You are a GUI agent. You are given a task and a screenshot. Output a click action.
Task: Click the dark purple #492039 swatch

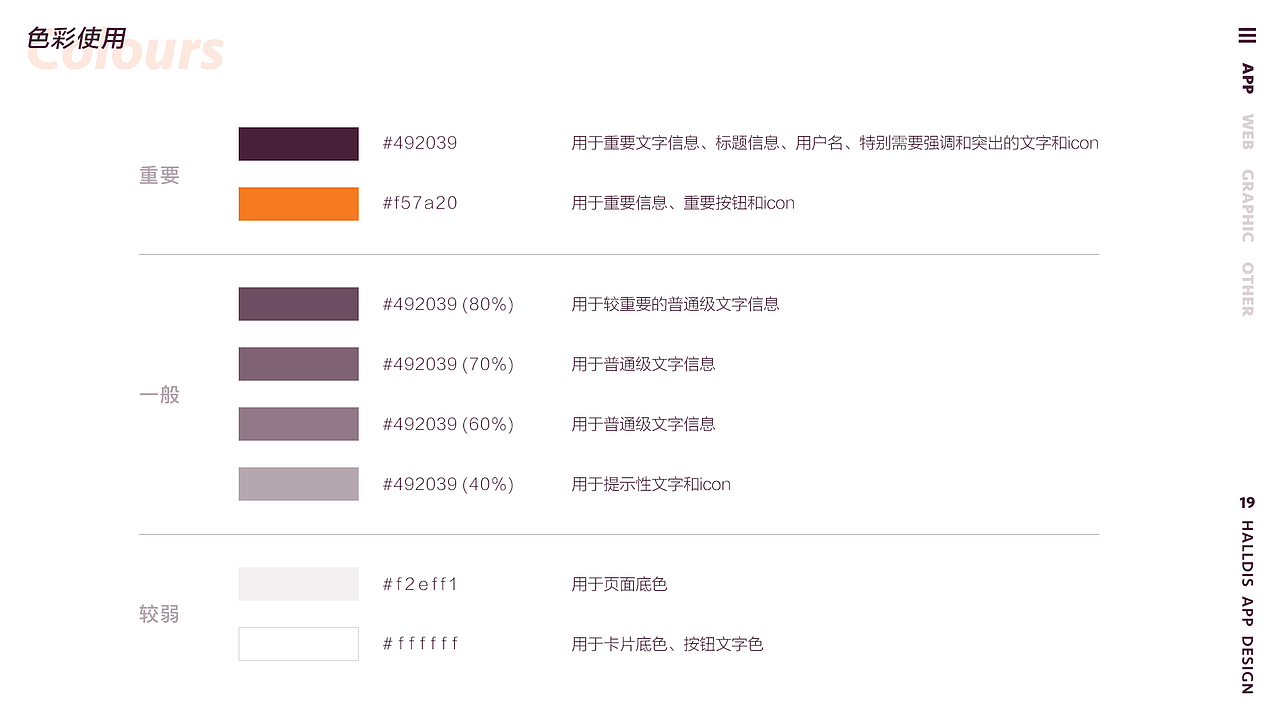tap(298, 144)
